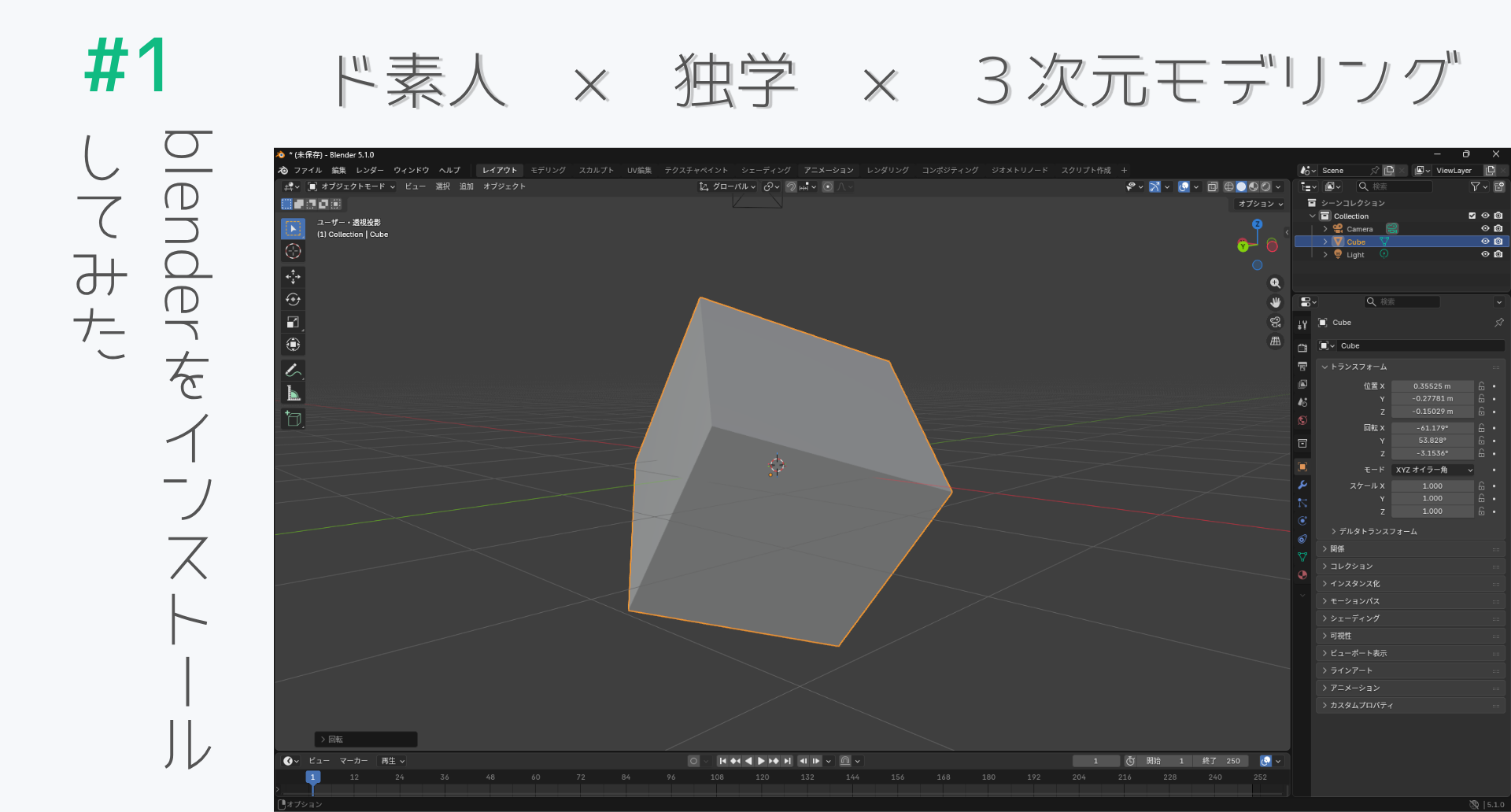Hide the Cube in the outliner

(x=1485, y=242)
